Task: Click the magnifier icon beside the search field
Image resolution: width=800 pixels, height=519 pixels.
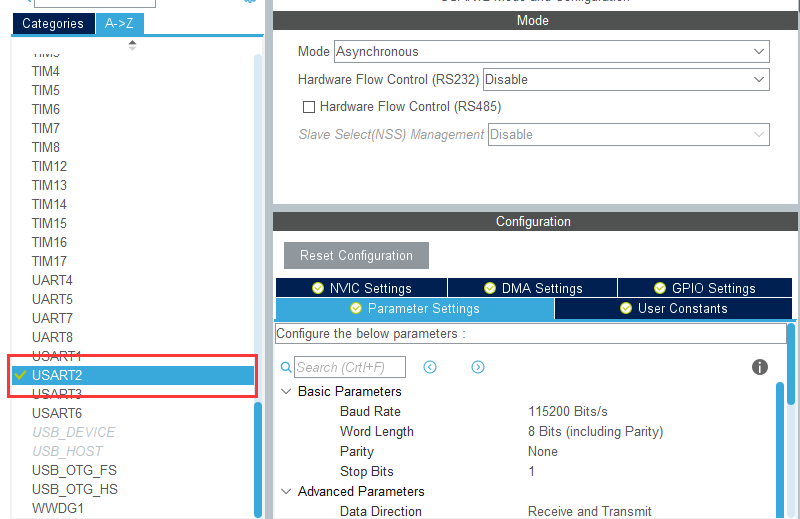Action: (x=286, y=368)
